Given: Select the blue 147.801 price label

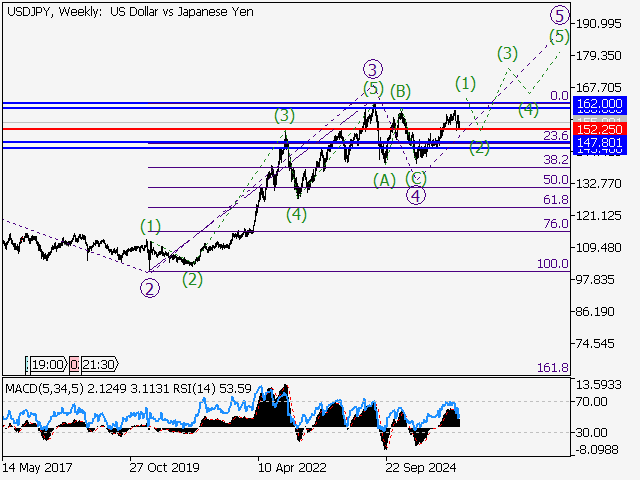Looking at the screenshot, I should [x=599, y=144].
